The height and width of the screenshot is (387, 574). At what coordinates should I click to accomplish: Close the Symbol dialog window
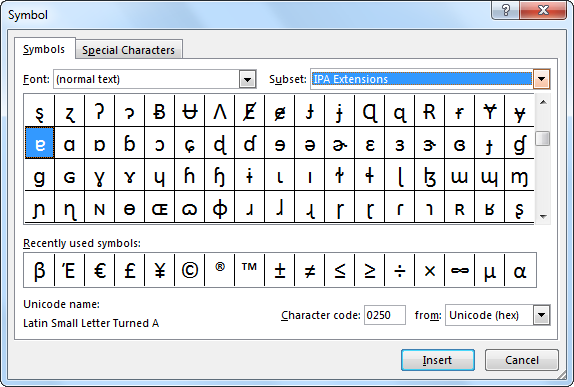click(x=543, y=10)
